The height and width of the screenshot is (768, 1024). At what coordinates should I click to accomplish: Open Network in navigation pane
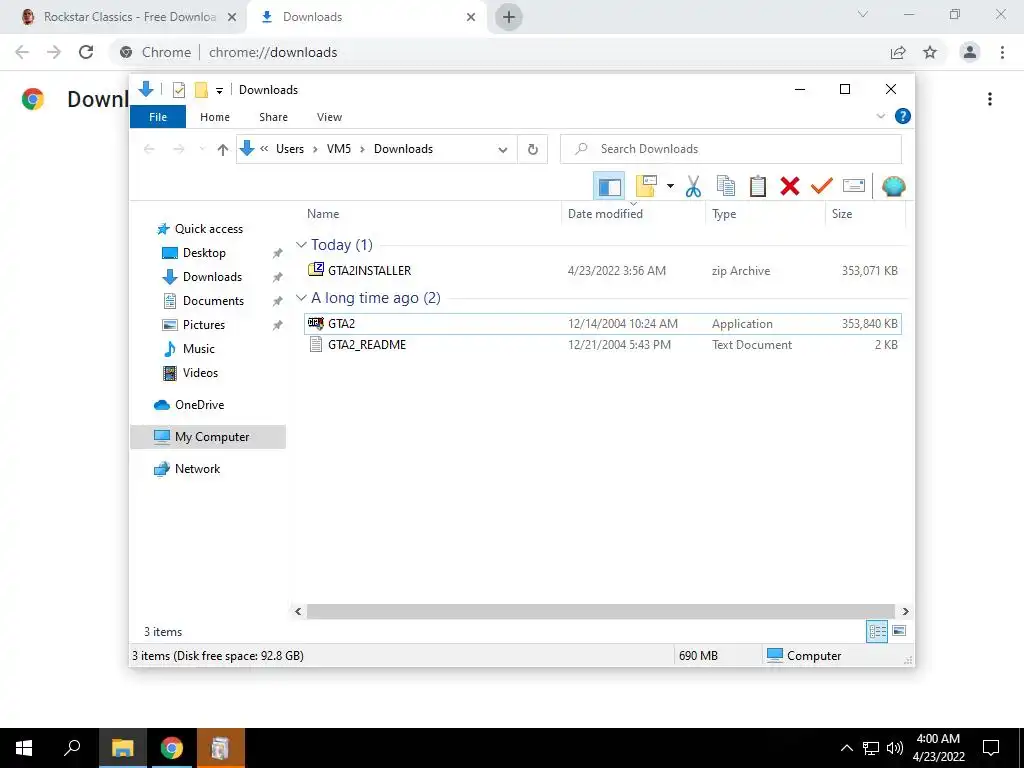[x=197, y=469]
